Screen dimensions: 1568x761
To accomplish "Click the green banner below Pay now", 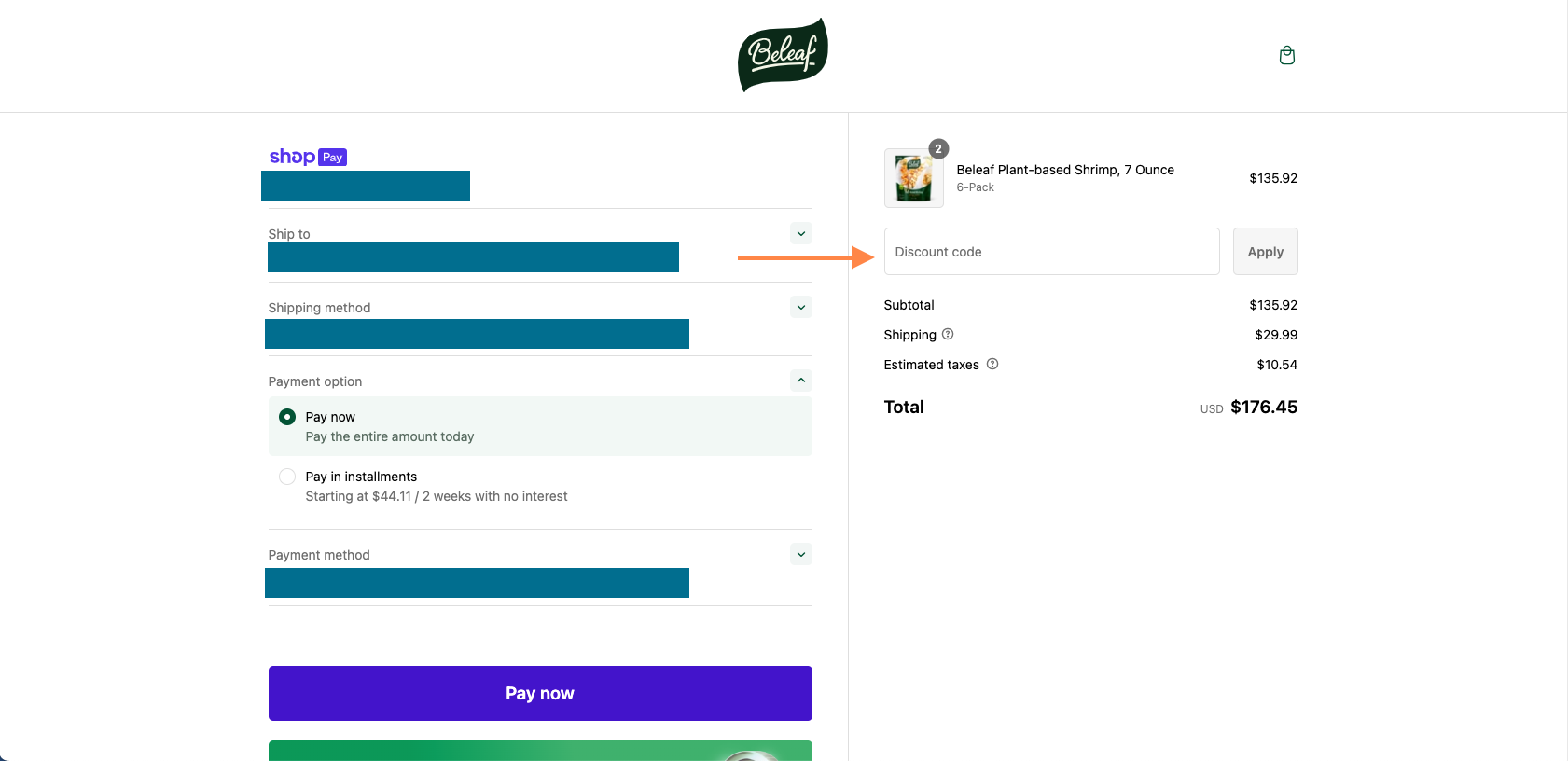I will [540, 751].
